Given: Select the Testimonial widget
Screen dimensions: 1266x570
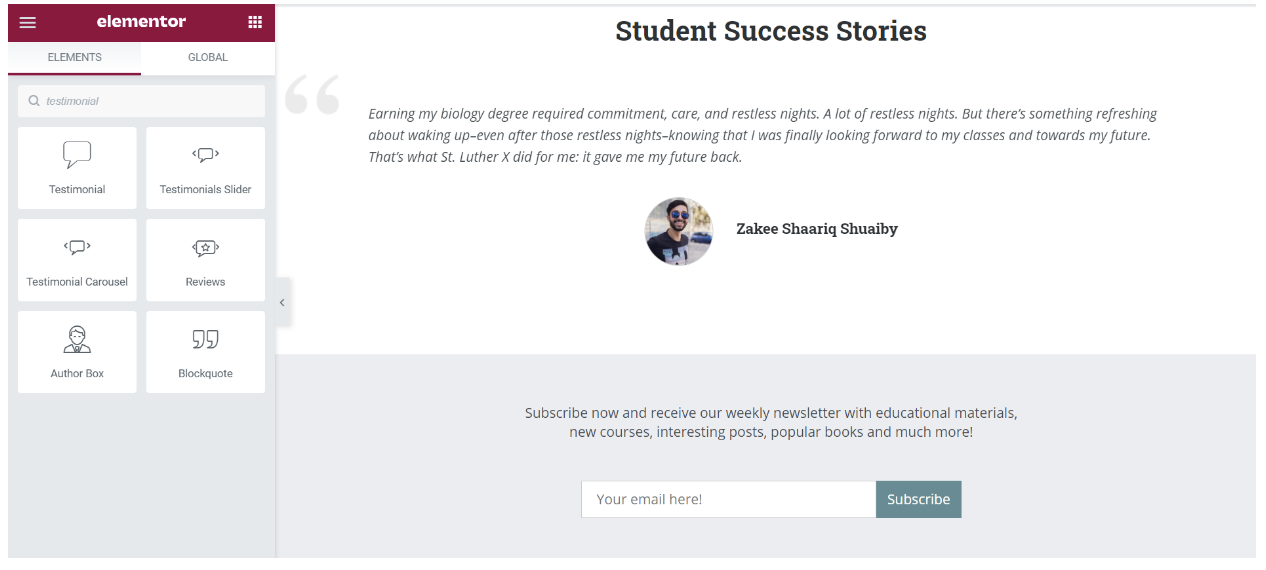Looking at the screenshot, I should [77, 168].
